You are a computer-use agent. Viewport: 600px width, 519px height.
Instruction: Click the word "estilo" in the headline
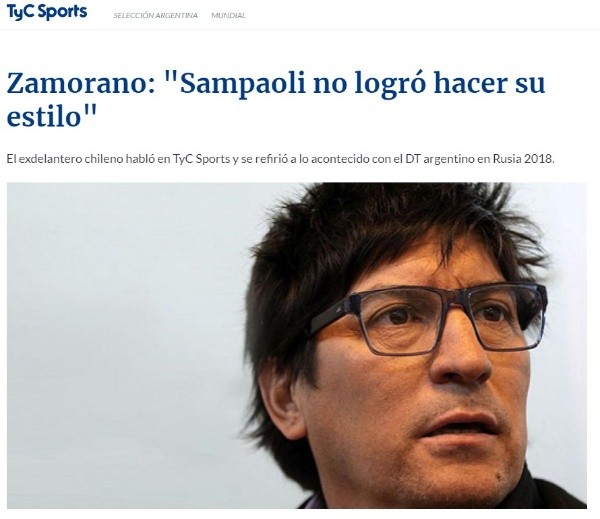(x=44, y=116)
